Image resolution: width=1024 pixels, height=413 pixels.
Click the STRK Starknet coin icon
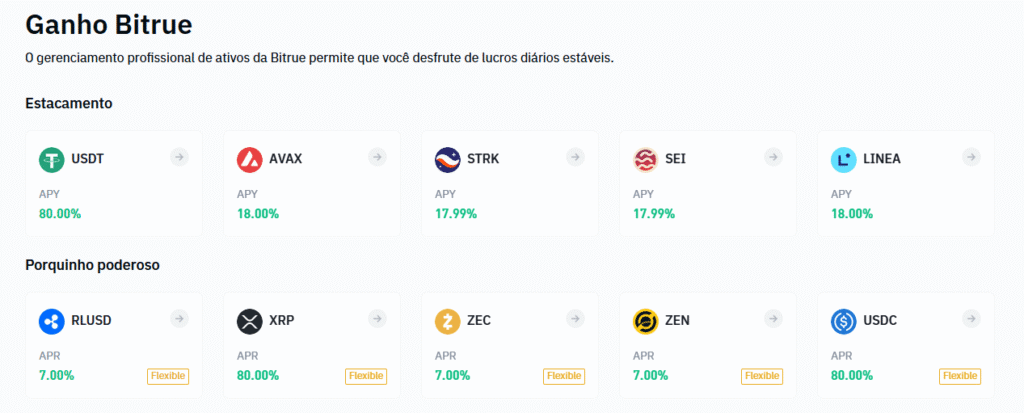coord(447,159)
